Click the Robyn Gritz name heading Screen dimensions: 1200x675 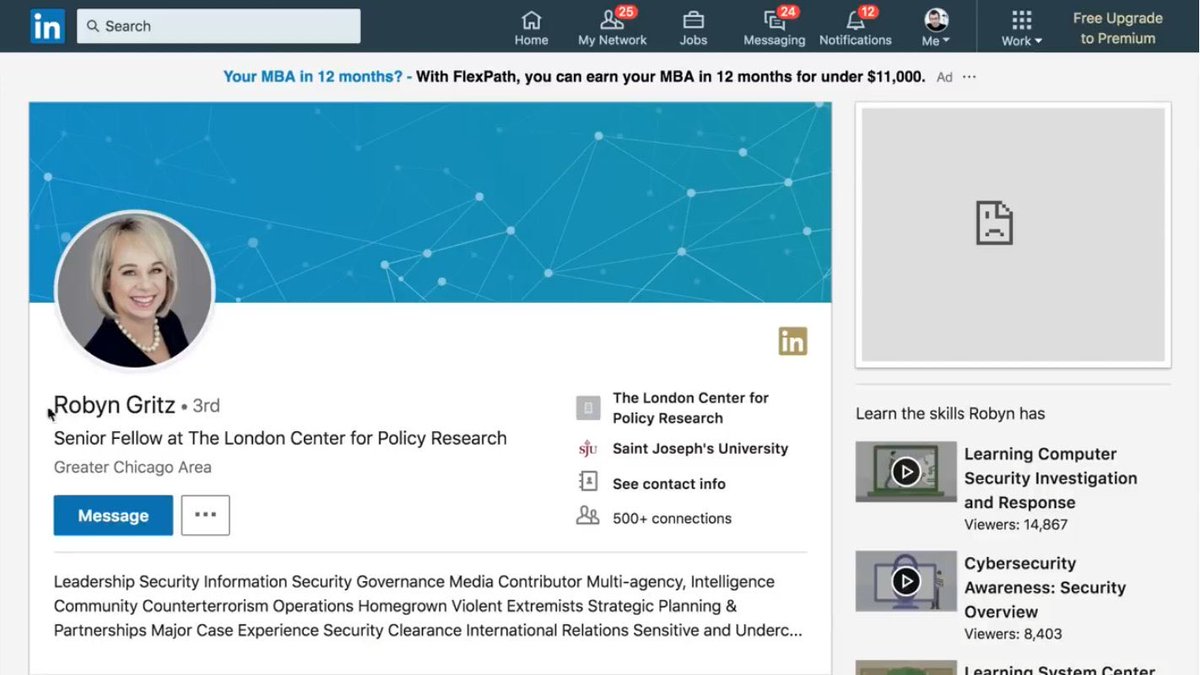(114, 405)
